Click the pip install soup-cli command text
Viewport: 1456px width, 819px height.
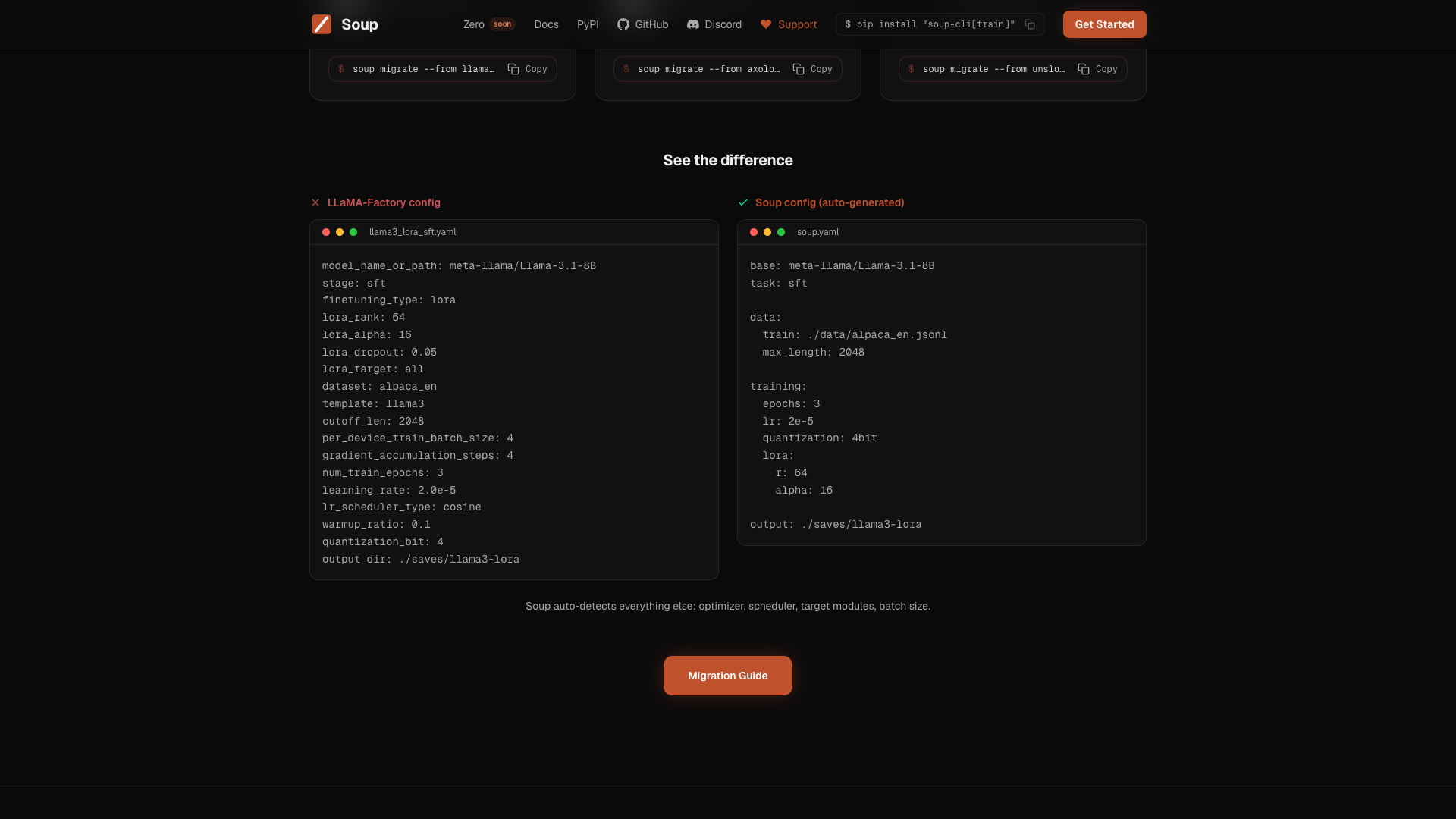(930, 24)
